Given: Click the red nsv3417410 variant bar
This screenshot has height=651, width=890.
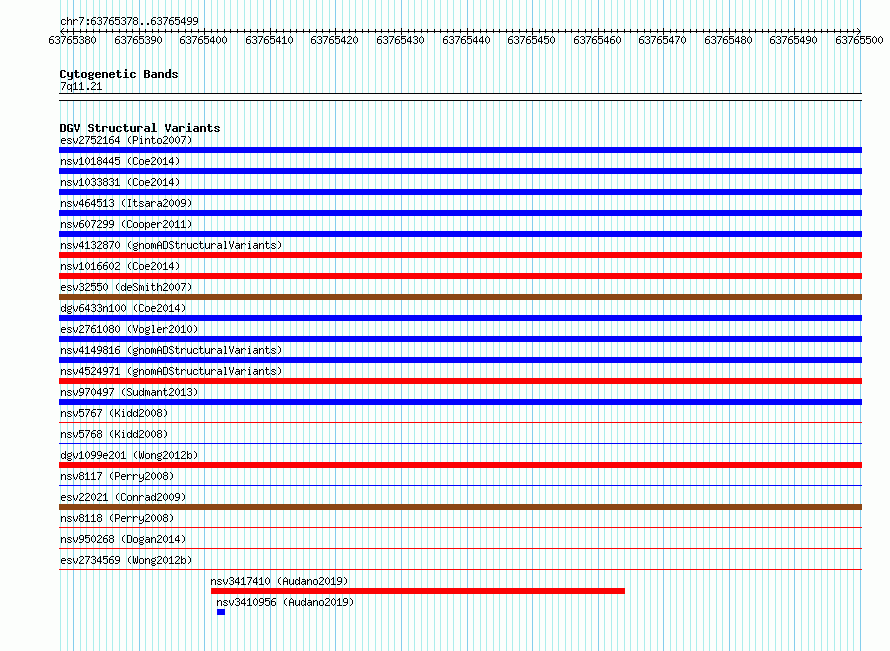Looking at the screenshot, I should click(418, 591).
